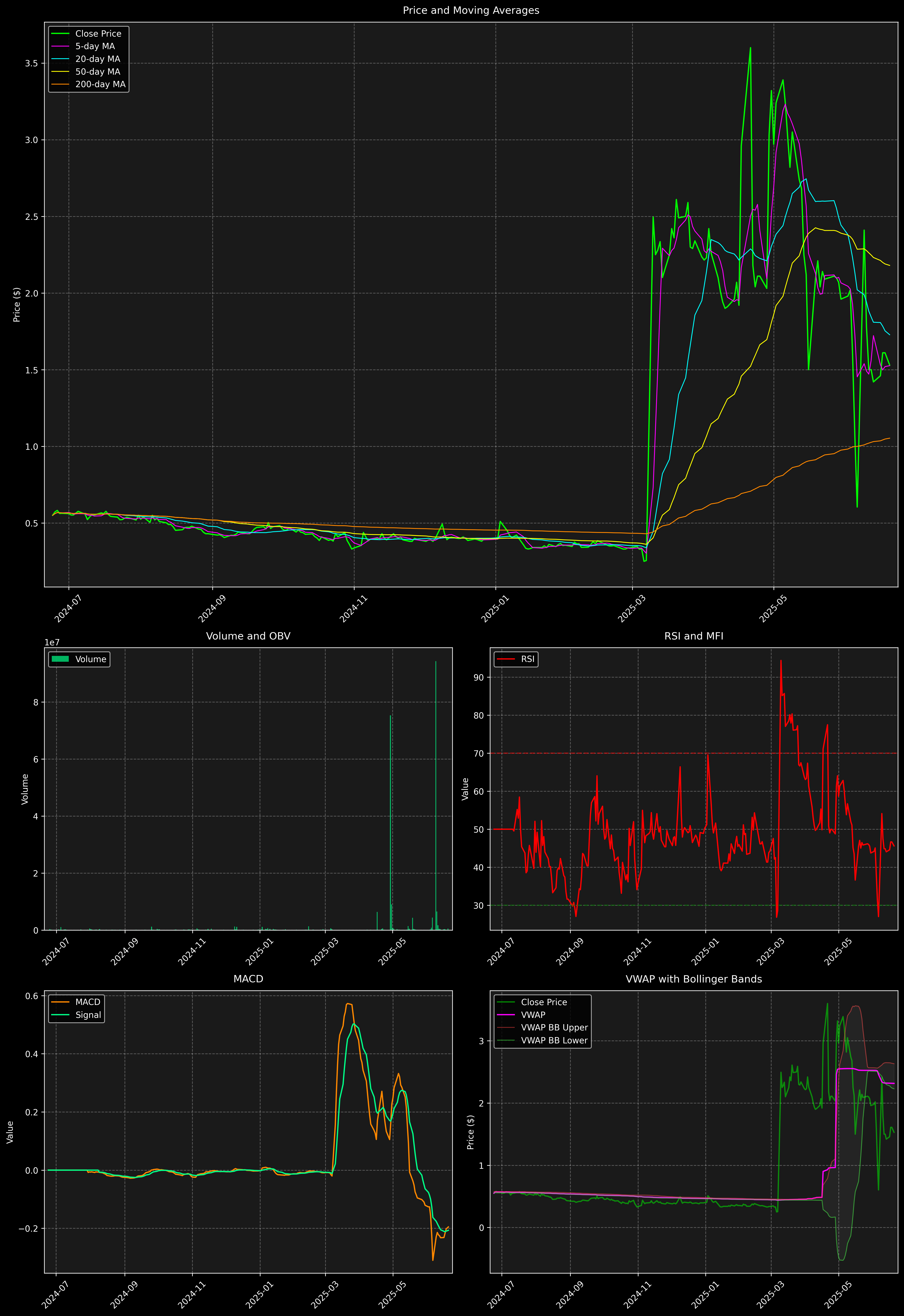Image resolution: width=904 pixels, height=1316 pixels.
Task: Click the 'Volume and OBV' chart title
Action: click(x=248, y=636)
